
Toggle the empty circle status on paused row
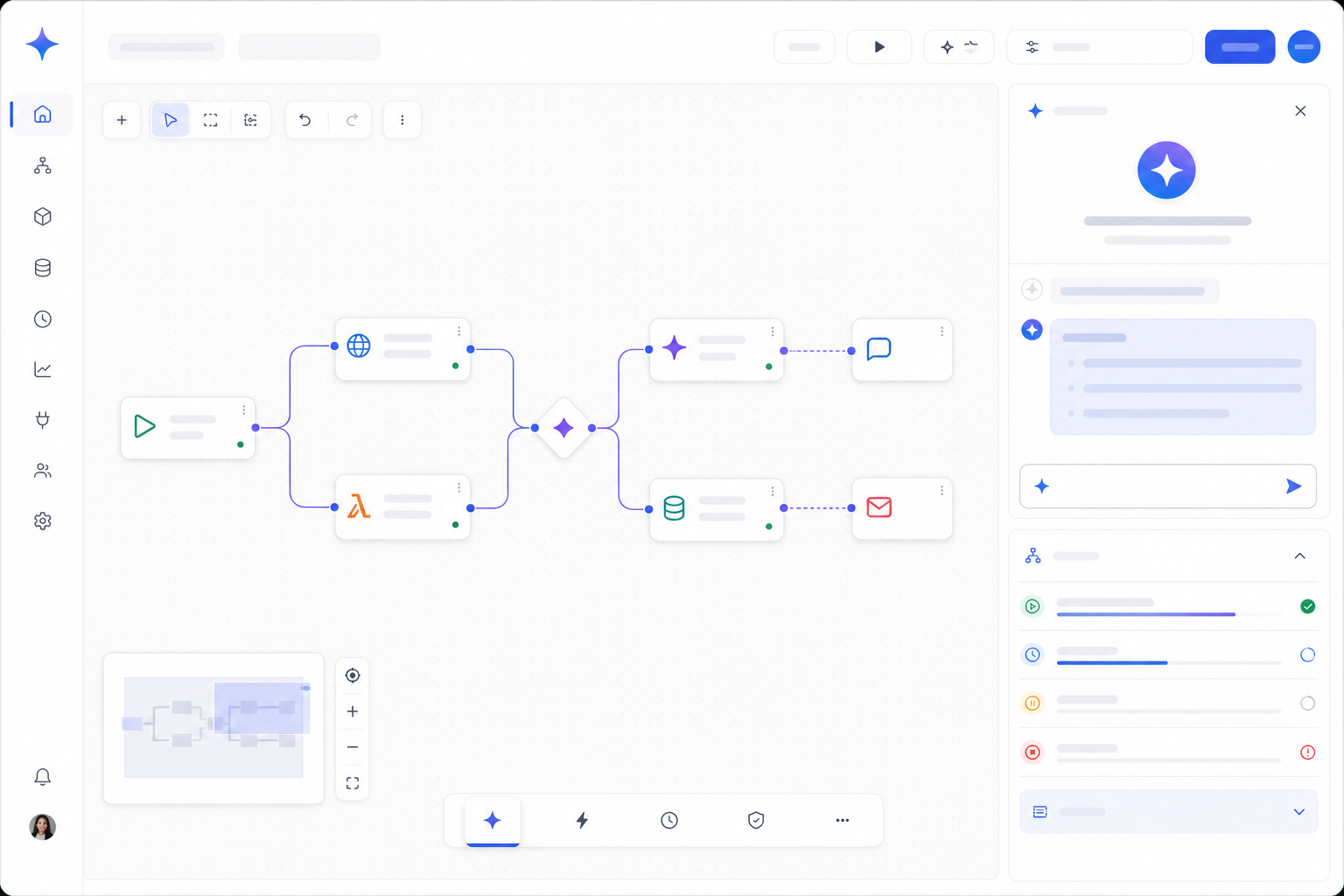[1307, 703]
